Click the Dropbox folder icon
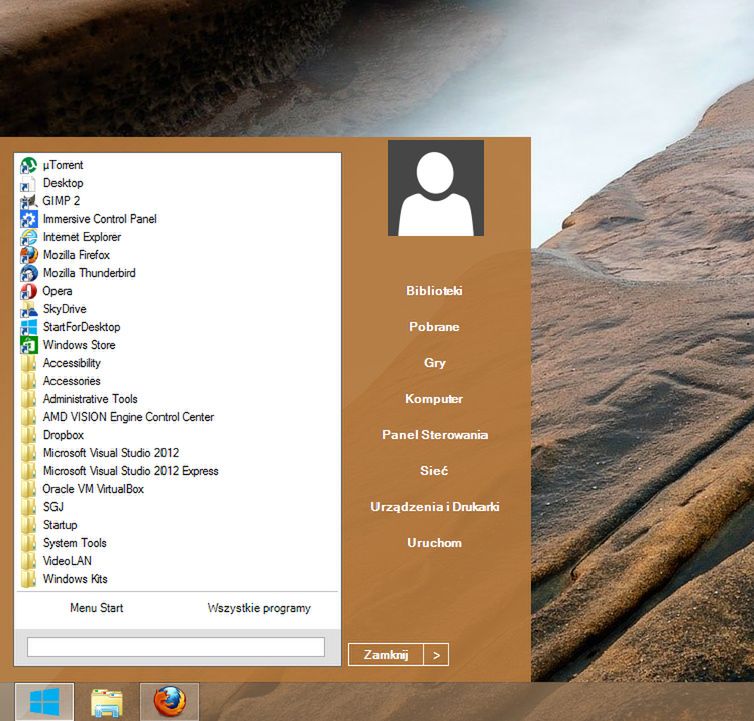This screenshot has height=721, width=754. [28, 435]
